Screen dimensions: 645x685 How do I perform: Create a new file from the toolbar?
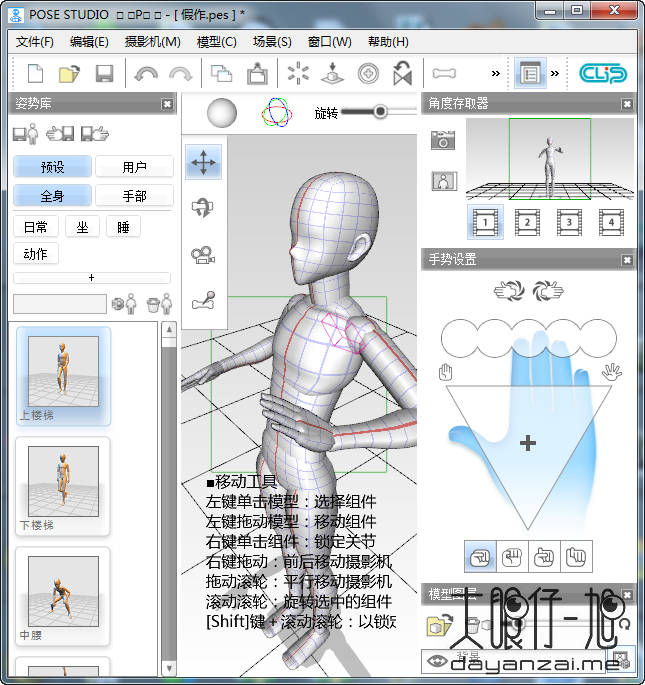35,73
